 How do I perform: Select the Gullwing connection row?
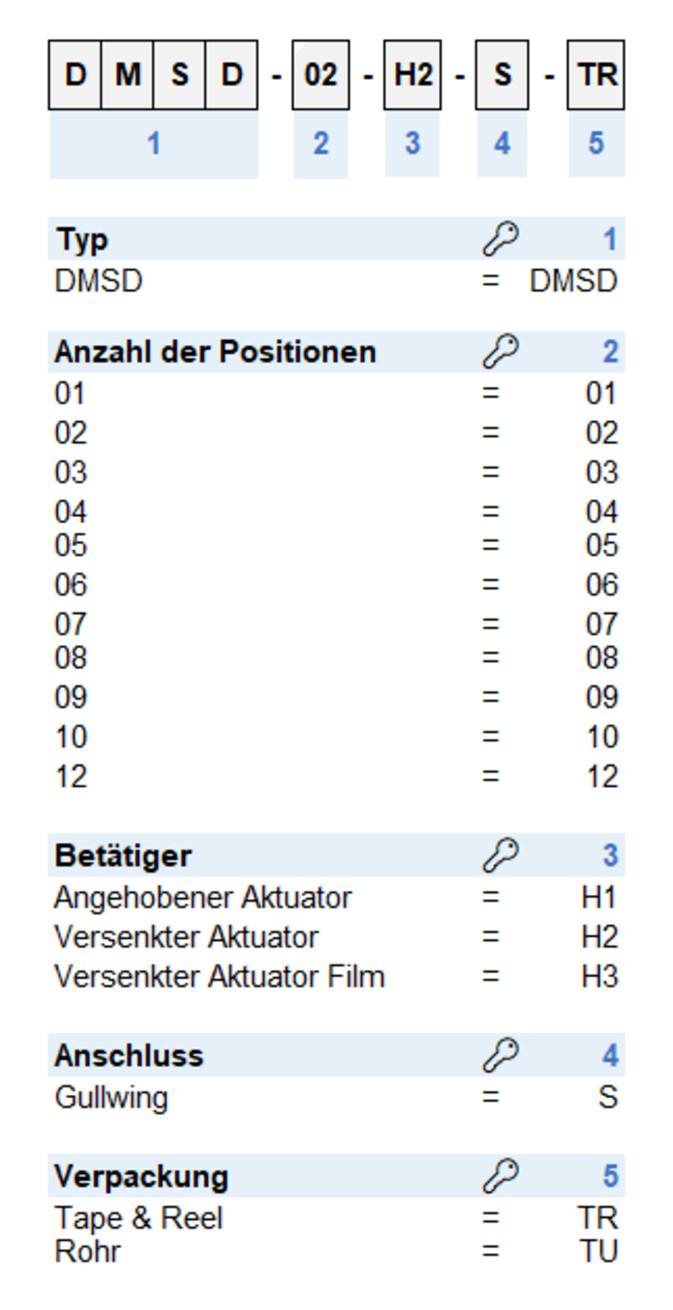336,1098
